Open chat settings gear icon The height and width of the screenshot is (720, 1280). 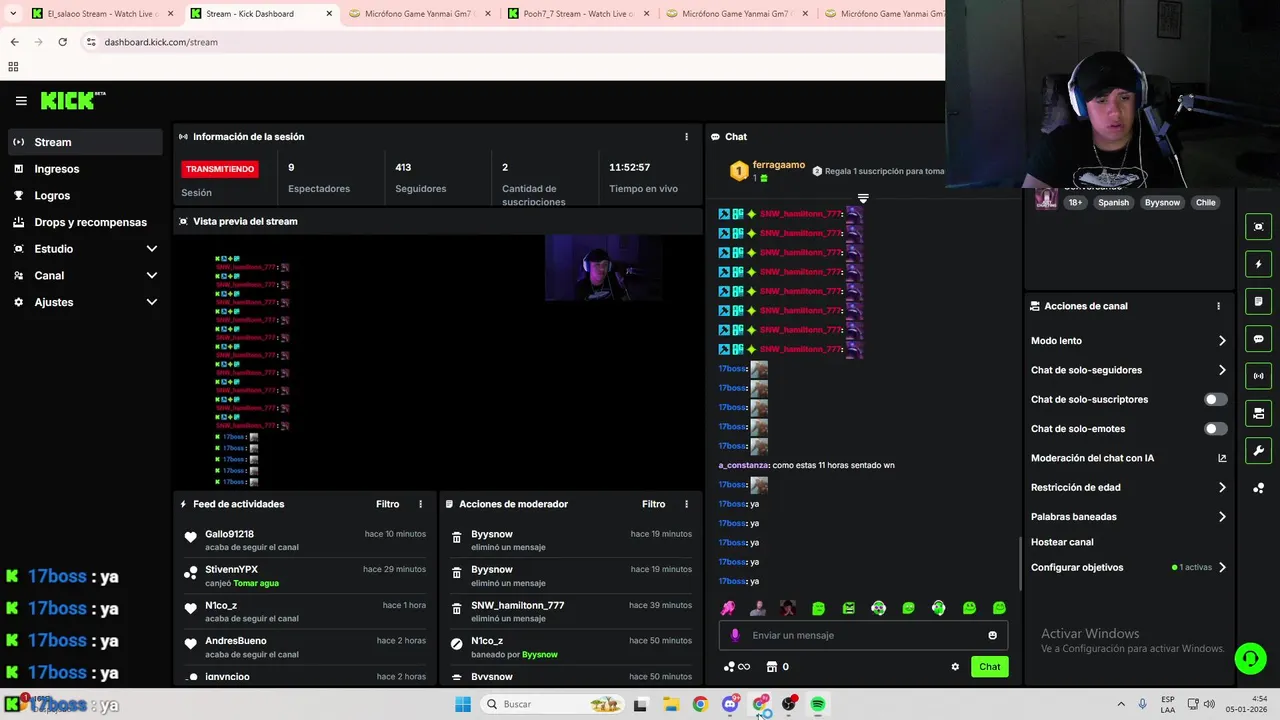pos(955,667)
